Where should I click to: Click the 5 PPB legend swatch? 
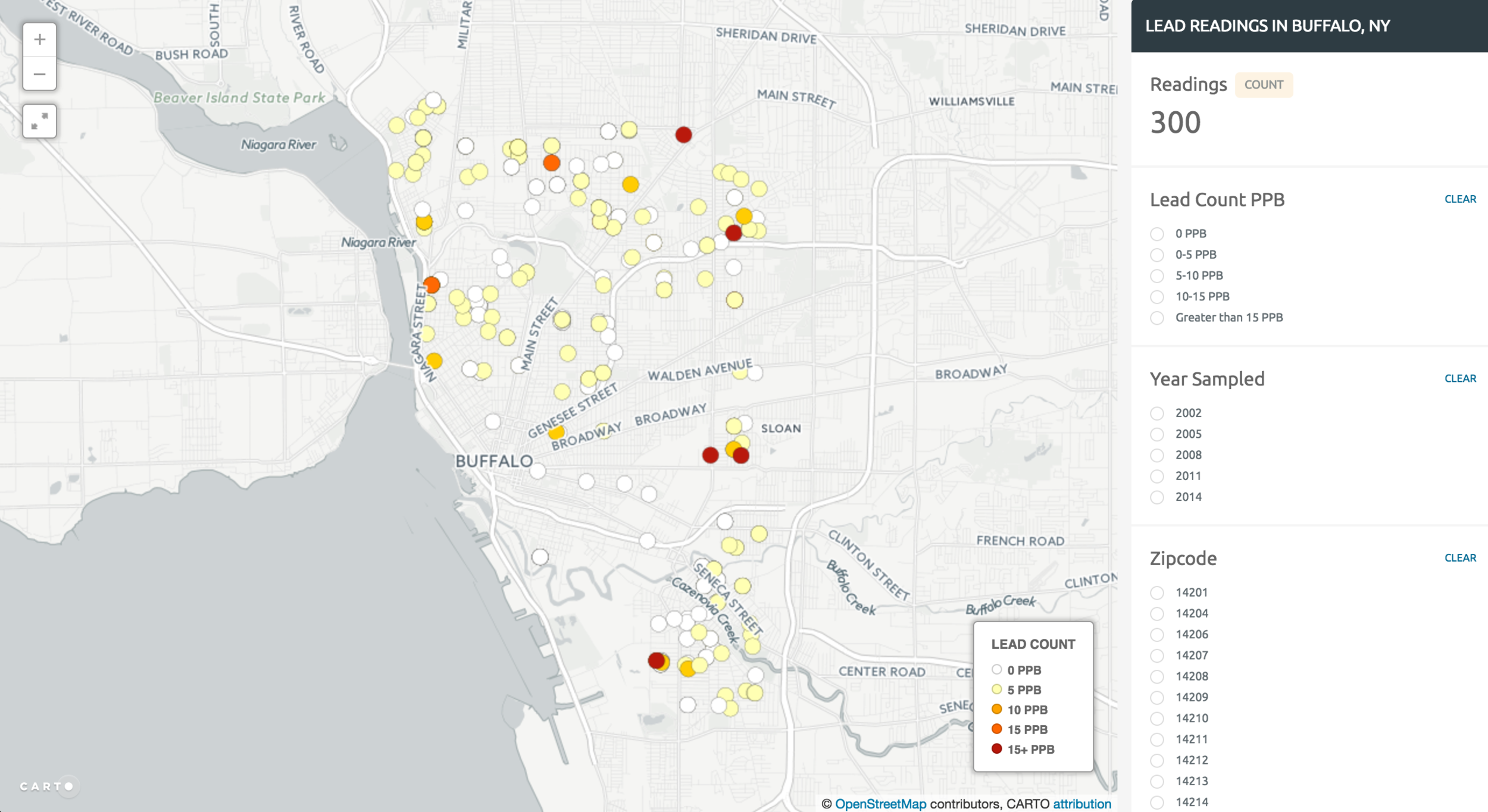996,689
